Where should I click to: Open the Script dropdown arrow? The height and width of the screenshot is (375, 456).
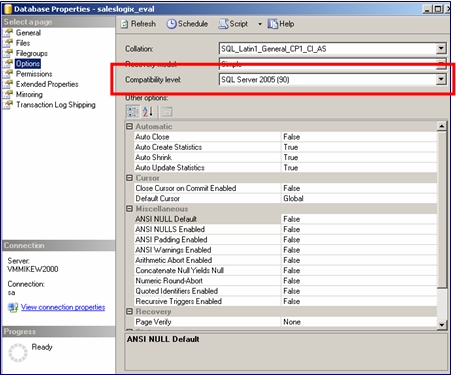[260, 24]
